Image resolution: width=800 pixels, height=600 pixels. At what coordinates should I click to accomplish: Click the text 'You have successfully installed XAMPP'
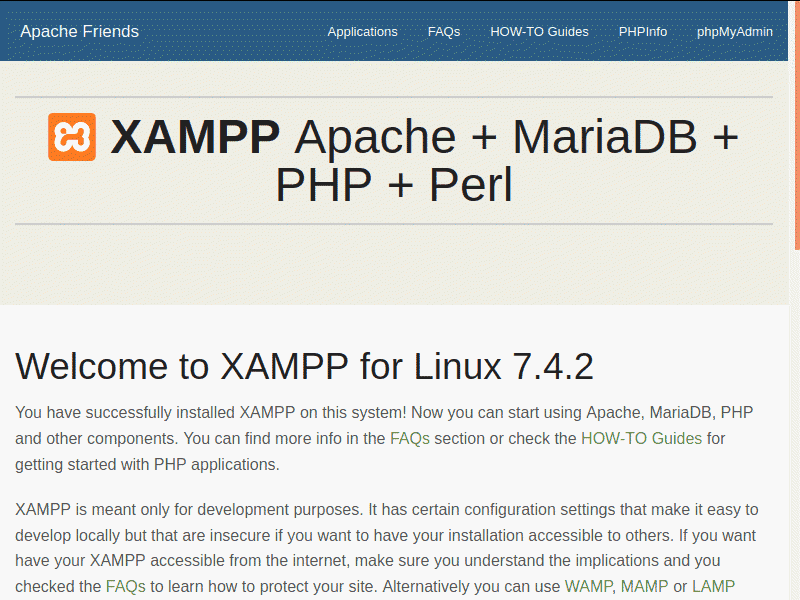tap(155, 412)
